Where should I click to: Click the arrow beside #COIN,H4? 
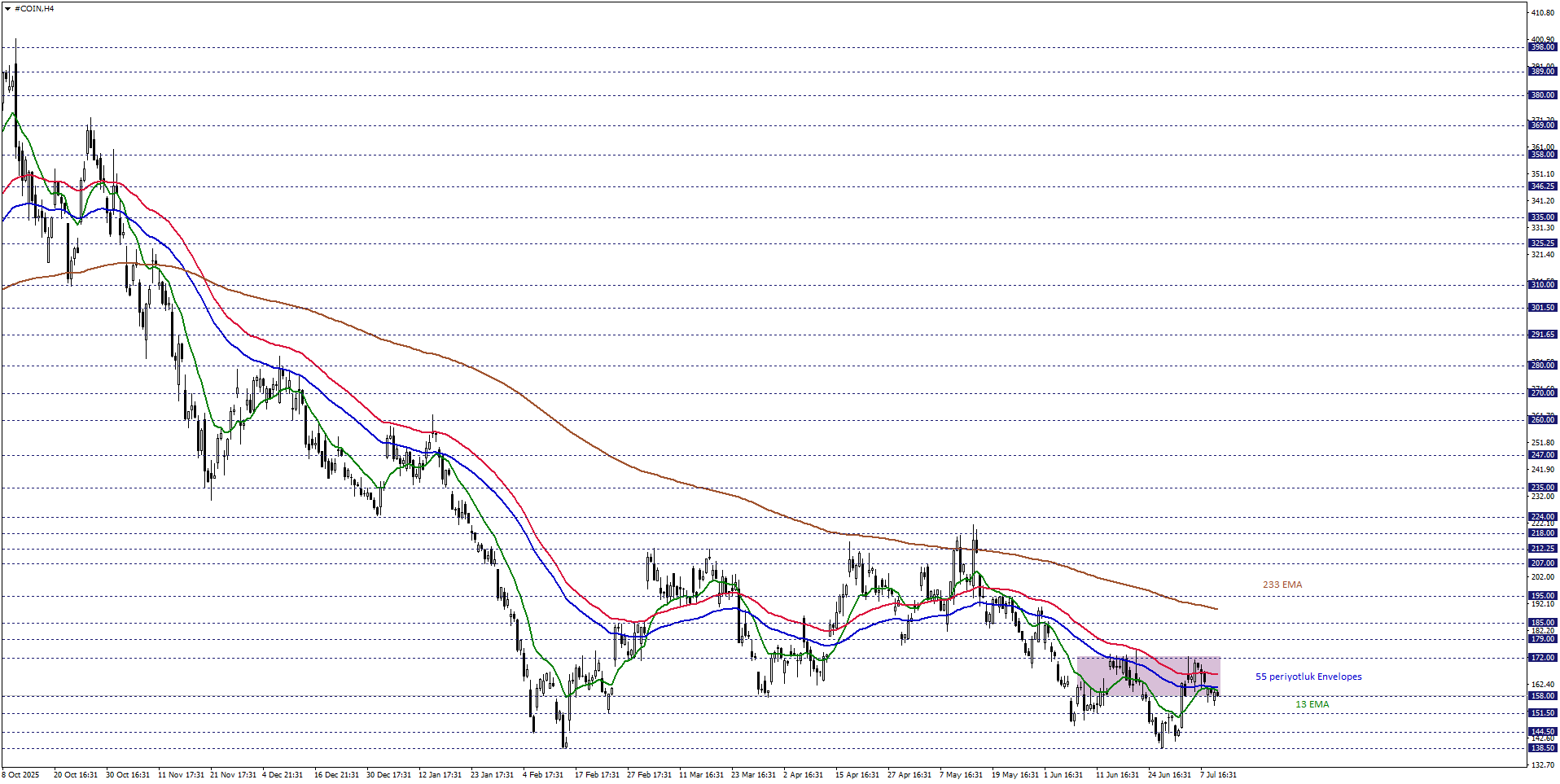pos(8,8)
